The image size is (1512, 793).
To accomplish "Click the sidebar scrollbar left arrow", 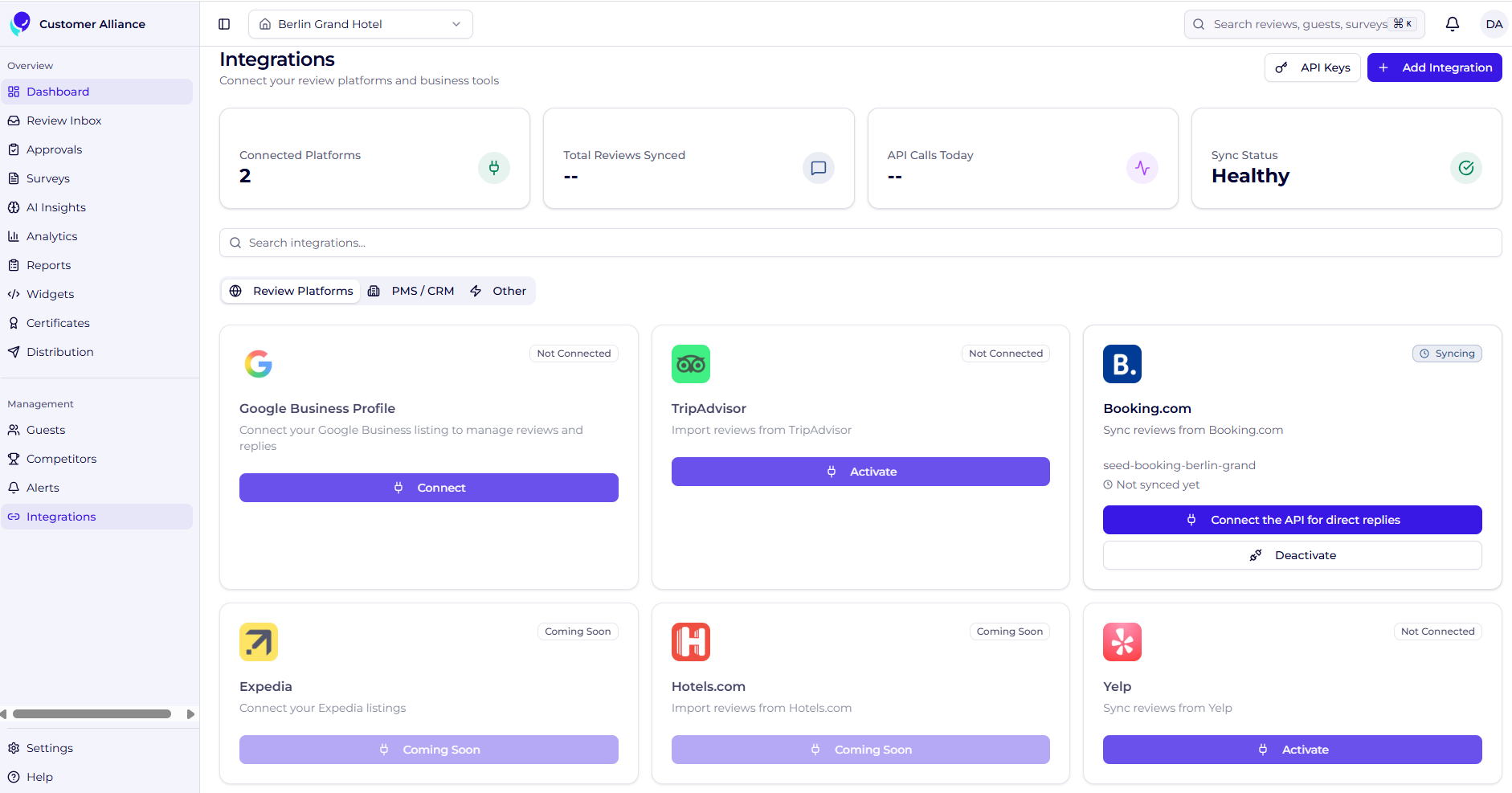I will (x=4, y=714).
